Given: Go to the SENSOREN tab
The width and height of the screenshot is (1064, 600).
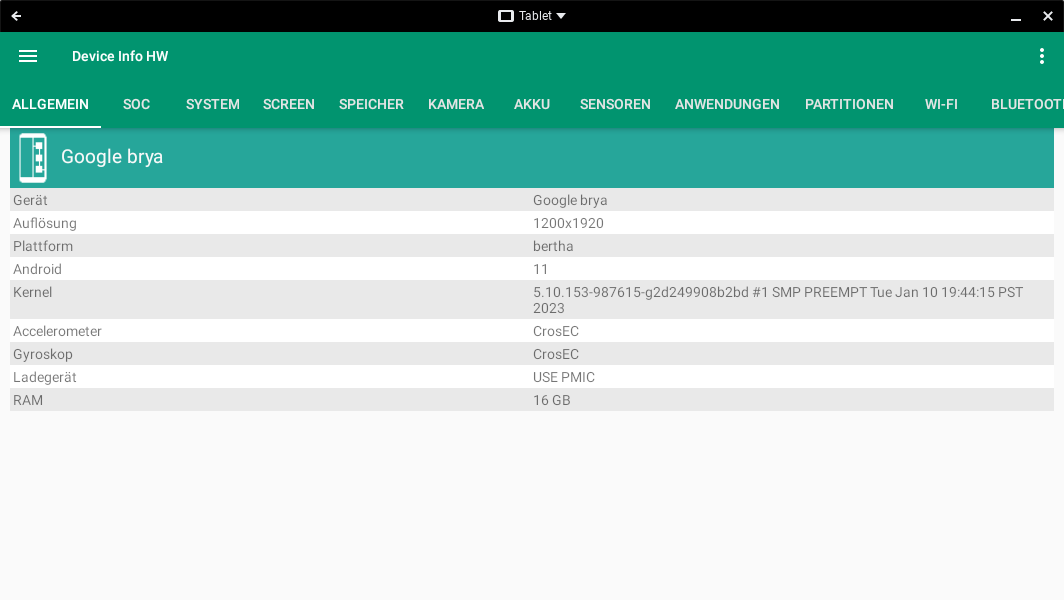Looking at the screenshot, I should coord(615,105).
